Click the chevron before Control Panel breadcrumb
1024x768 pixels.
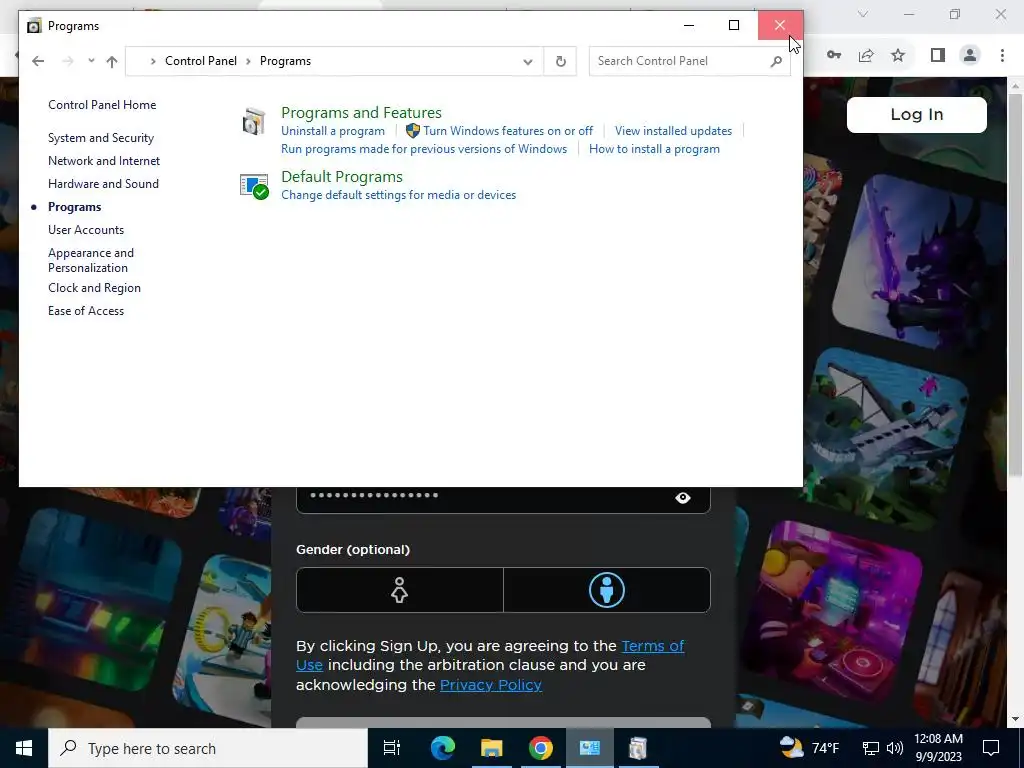153,61
